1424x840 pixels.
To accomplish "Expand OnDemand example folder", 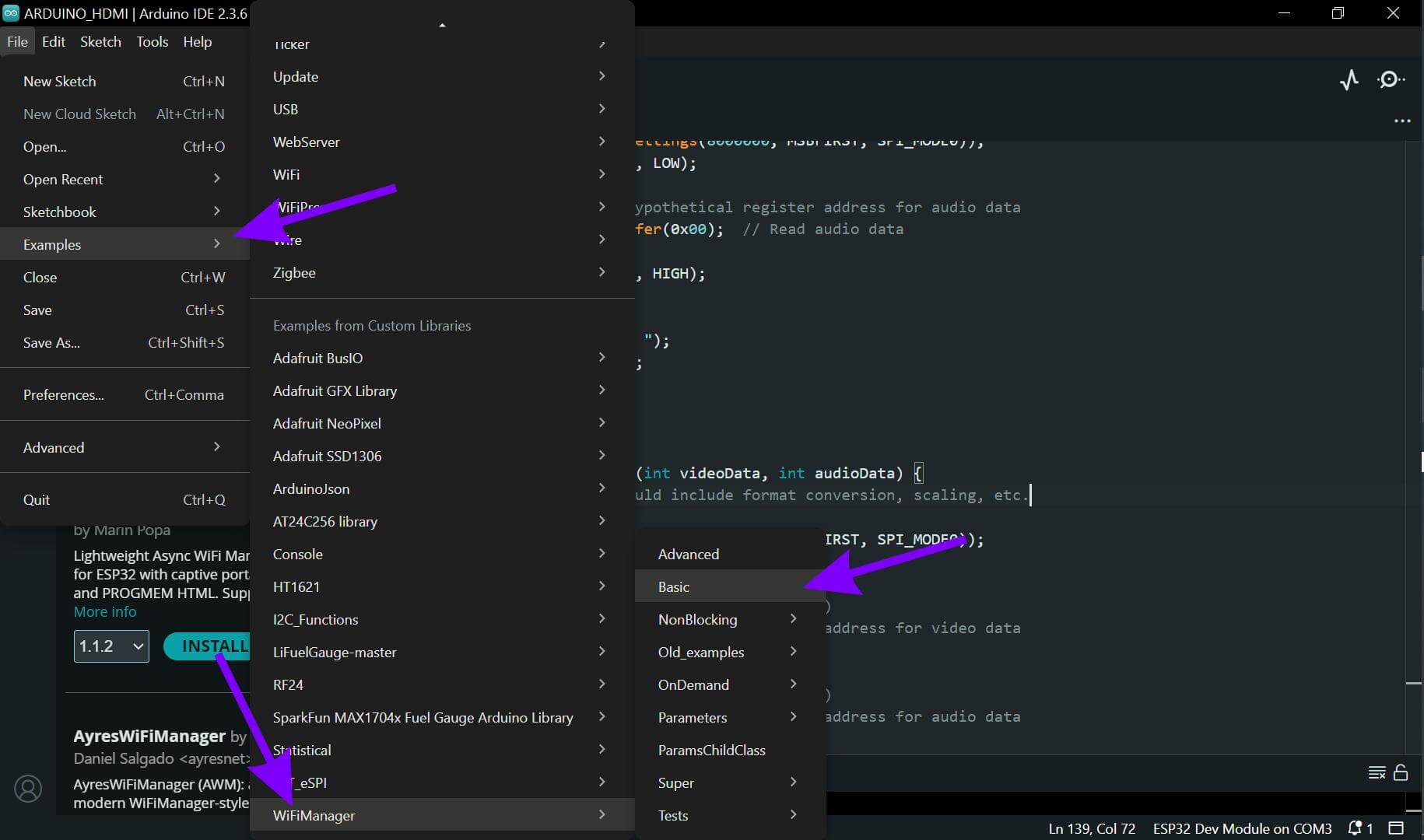I will pyautogui.click(x=730, y=685).
